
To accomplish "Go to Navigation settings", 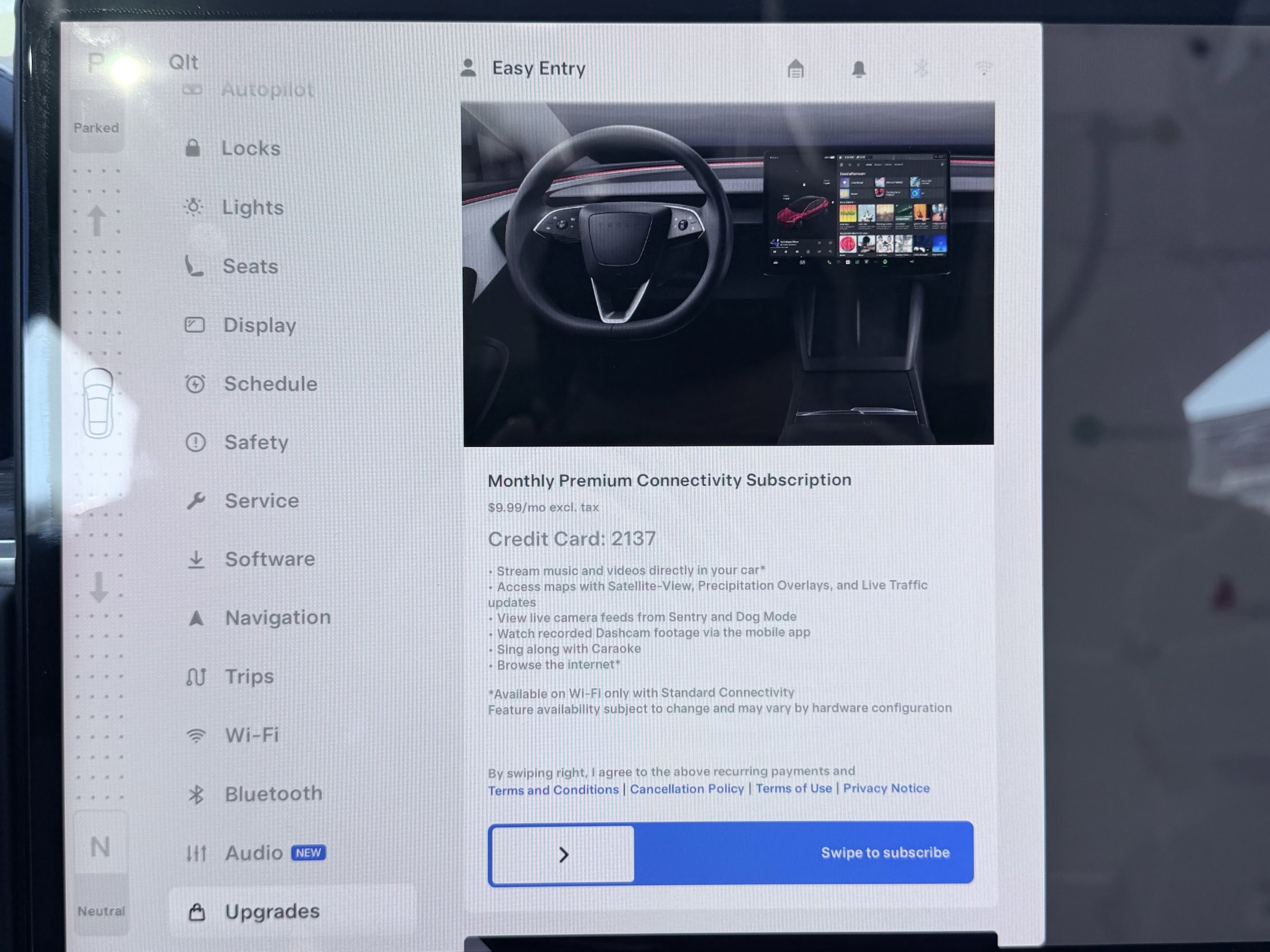I will 277,617.
